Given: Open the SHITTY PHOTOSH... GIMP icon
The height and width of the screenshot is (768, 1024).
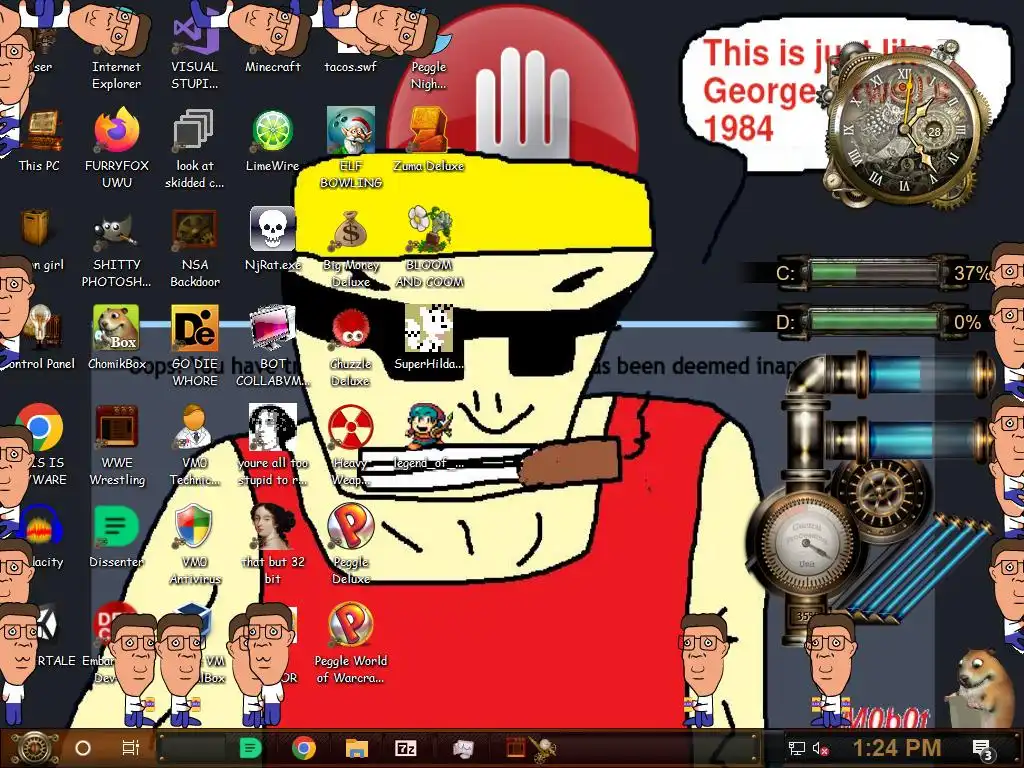Looking at the screenshot, I should click(117, 248).
